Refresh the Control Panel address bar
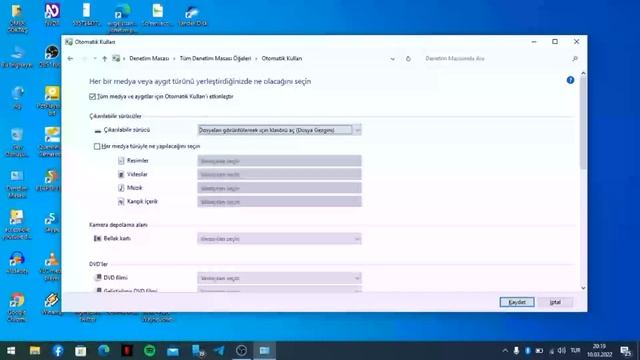Image resolution: width=640 pixels, height=360 pixels. [x=408, y=59]
